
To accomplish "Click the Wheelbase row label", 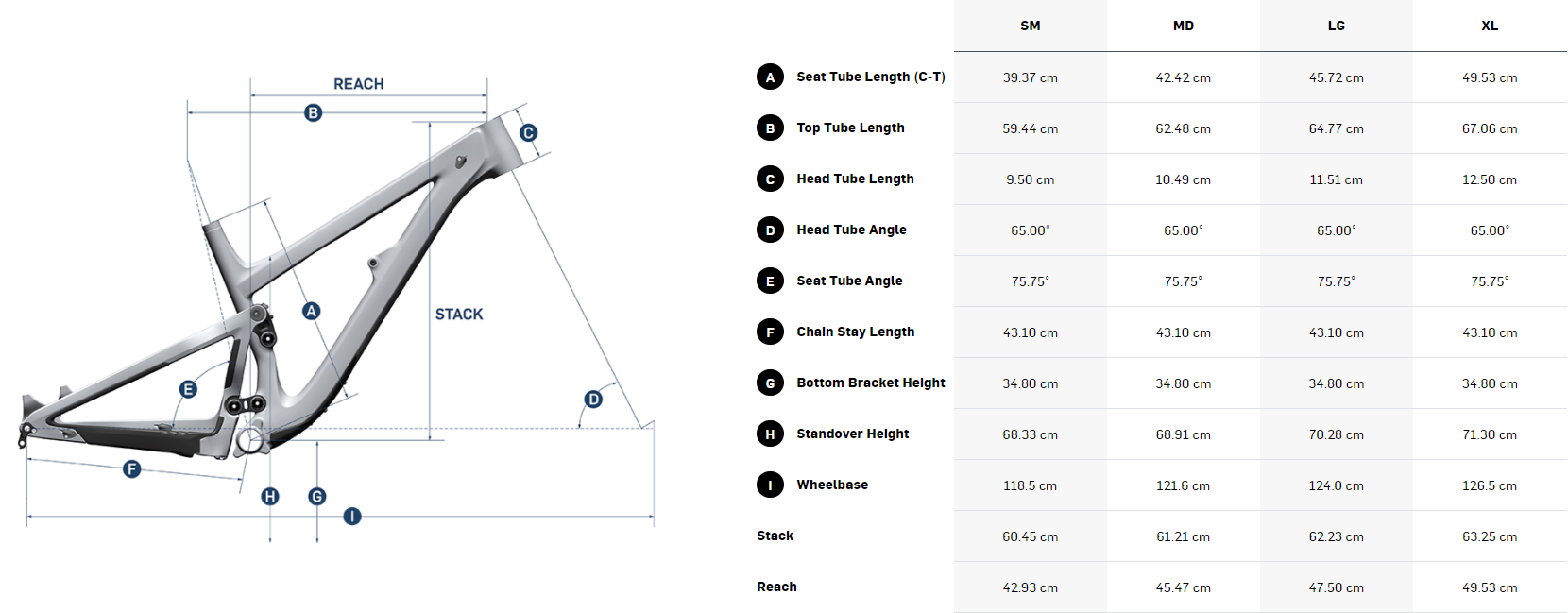I will (832, 485).
